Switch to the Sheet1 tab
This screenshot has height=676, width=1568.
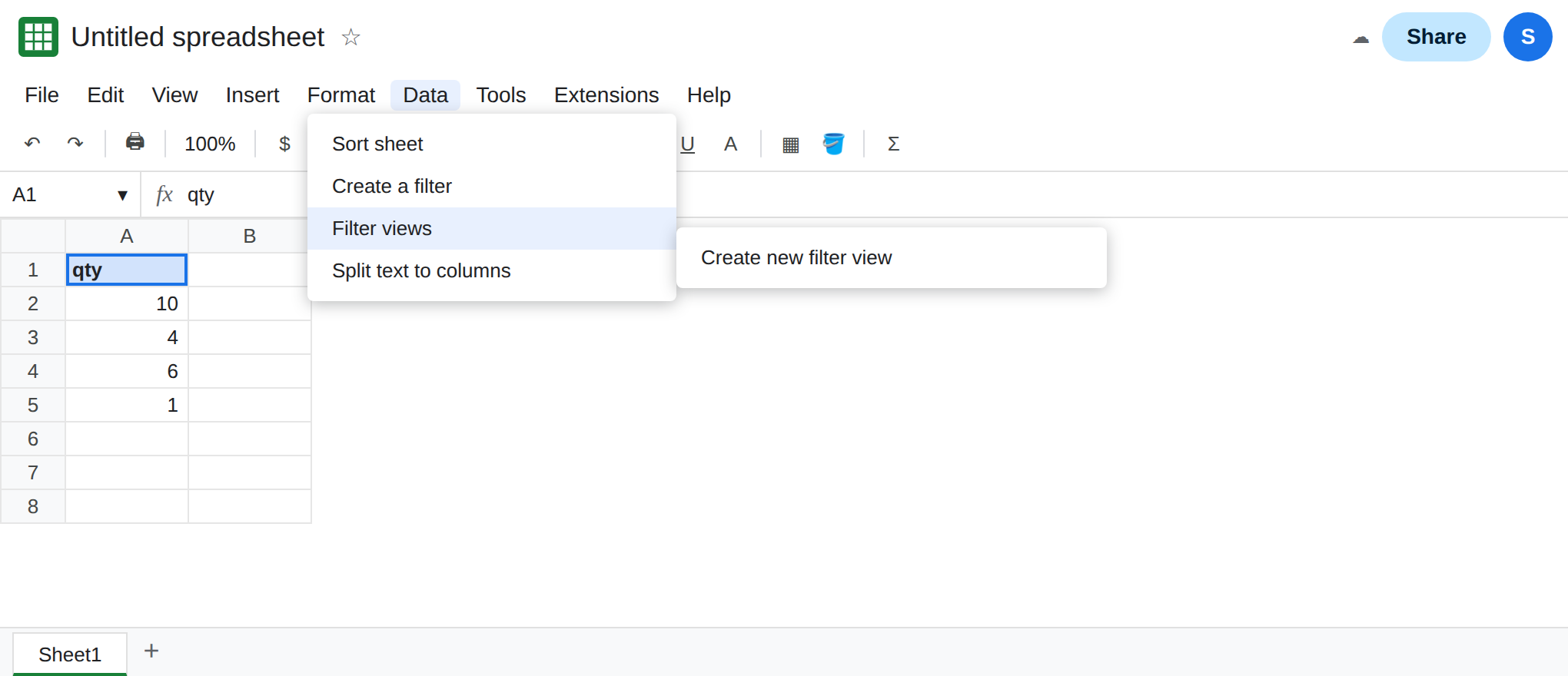click(x=70, y=654)
